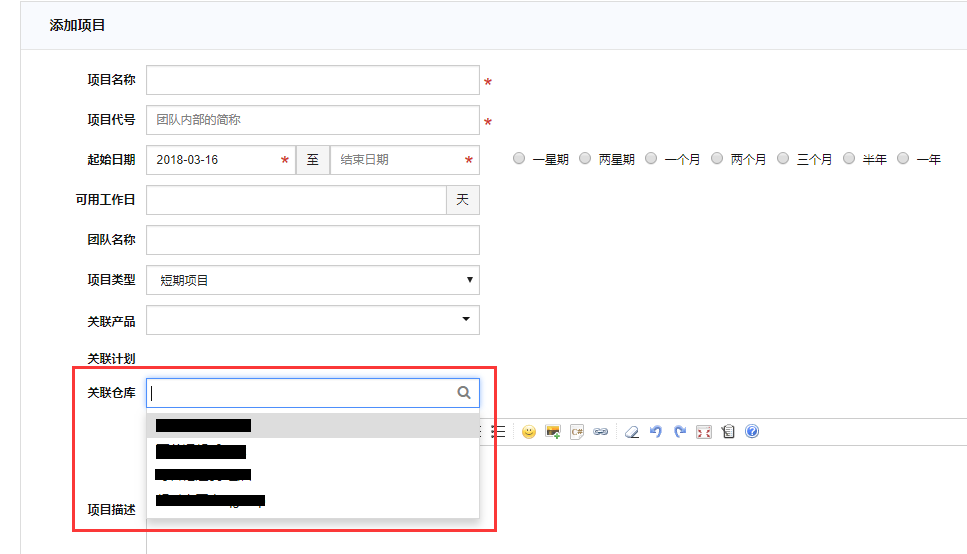This screenshot has width=967, height=554.
Task: Redo using the blue redo arrow
Action: click(680, 432)
